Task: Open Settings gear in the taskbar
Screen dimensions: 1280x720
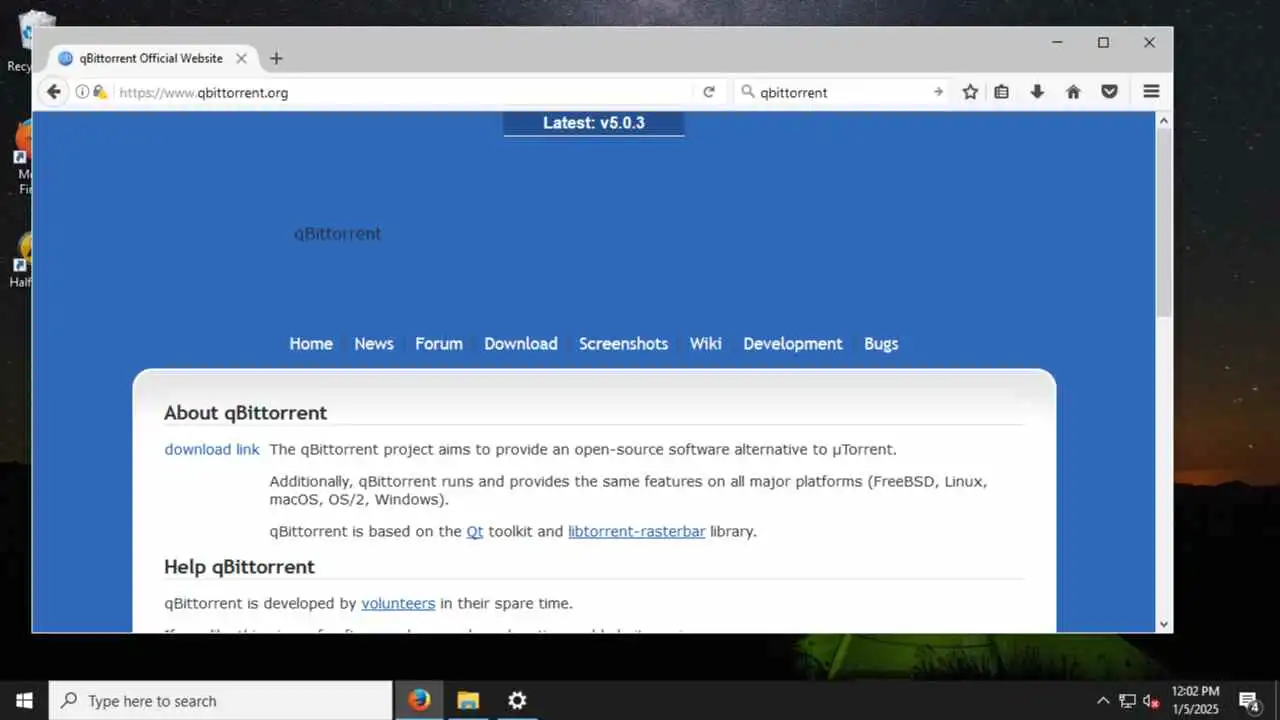Action: pyautogui.click(x=517, y=700)
